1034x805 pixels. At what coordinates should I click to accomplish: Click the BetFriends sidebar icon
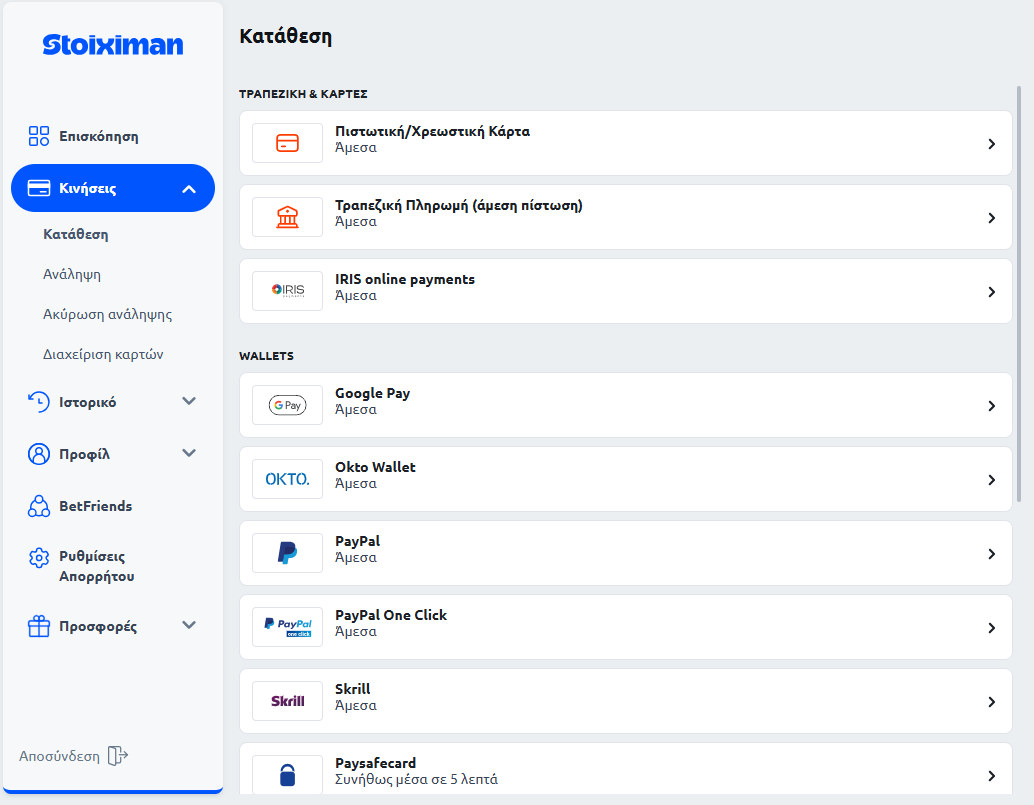click(x=38, y=506)
